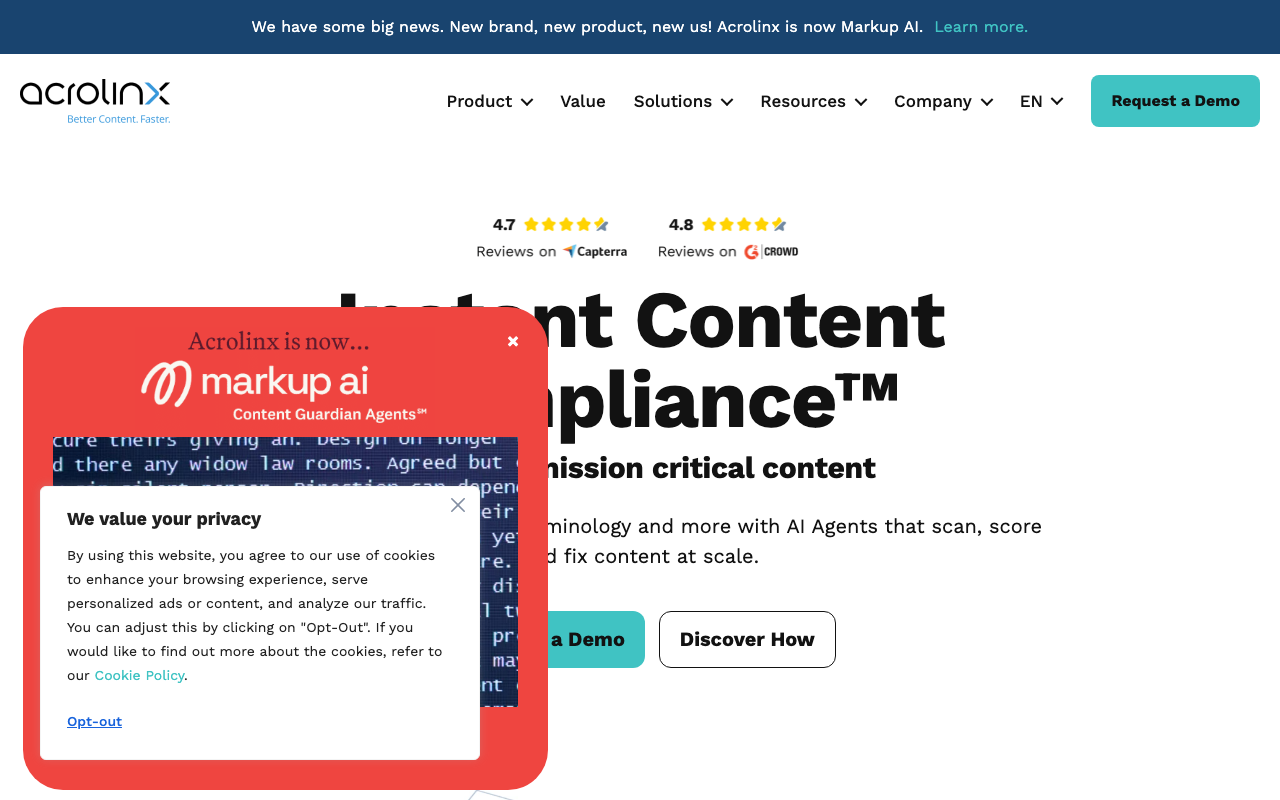Dismiss the privacy notice with X

click(458, 505)
